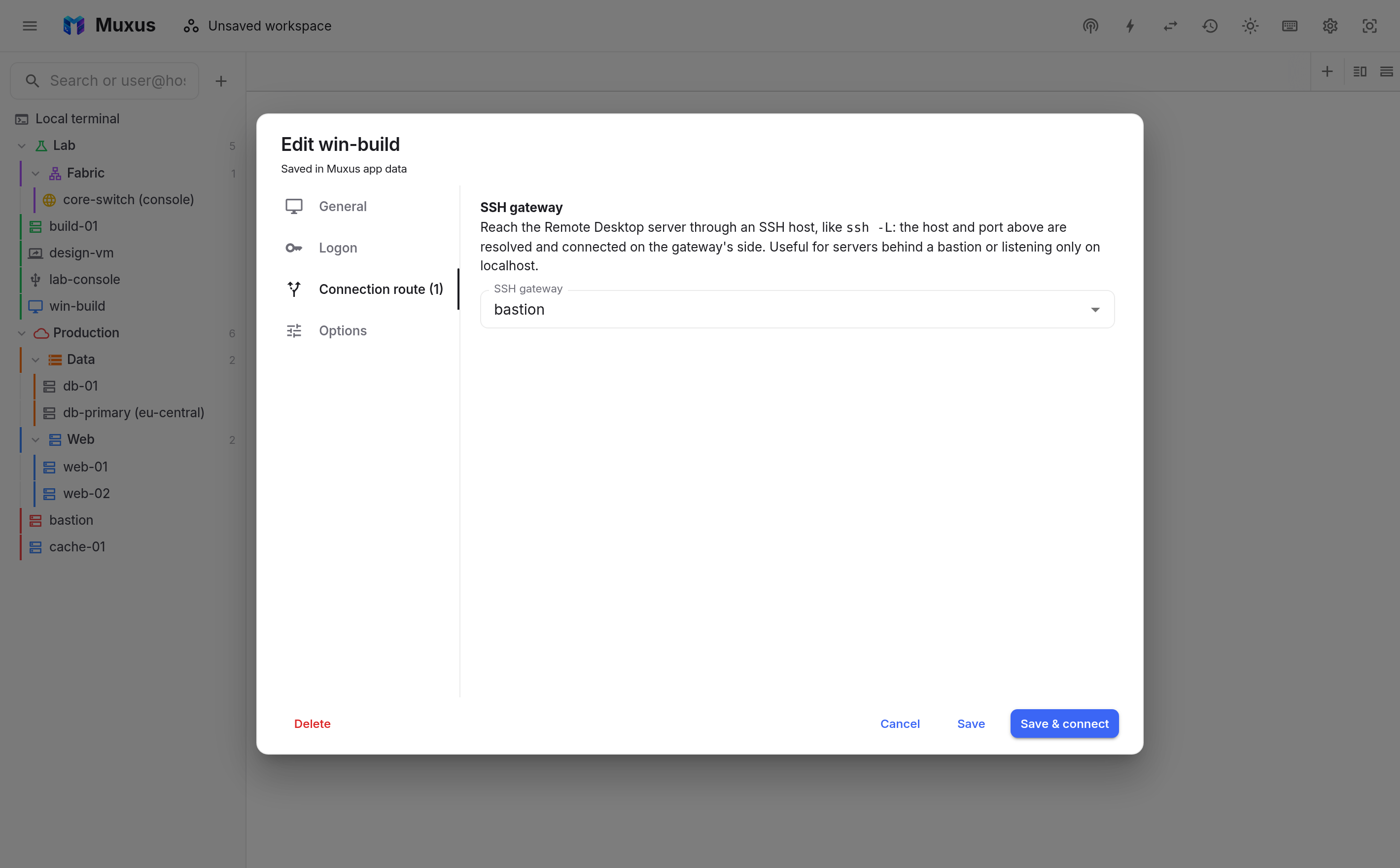This screenshot has width=1400, height=868.
Task: Click the broadcast icon in top toolbar
Action: click(x=1090, y=26)
